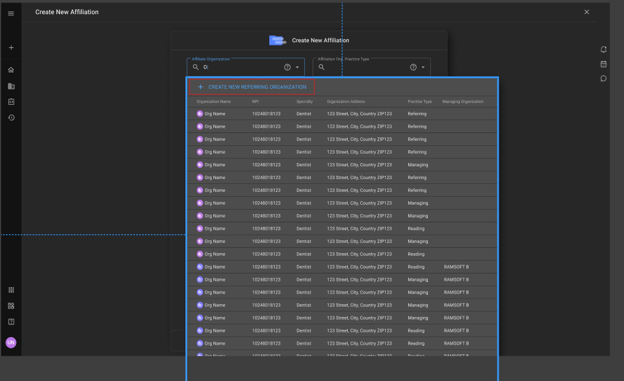Expand the Affiliation Org. Practice Type dropdown arrow
Screen dimensions: 624x381
(423, 67)
